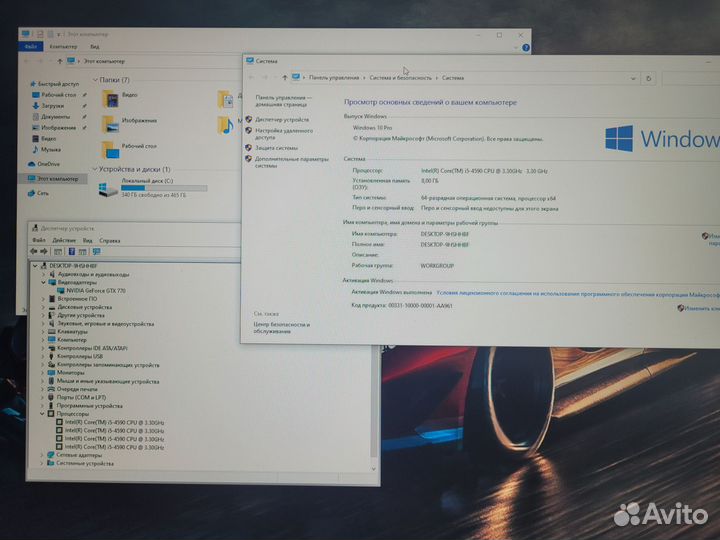Click the search field in System window

pyautogui.click(x=691, y=79)
